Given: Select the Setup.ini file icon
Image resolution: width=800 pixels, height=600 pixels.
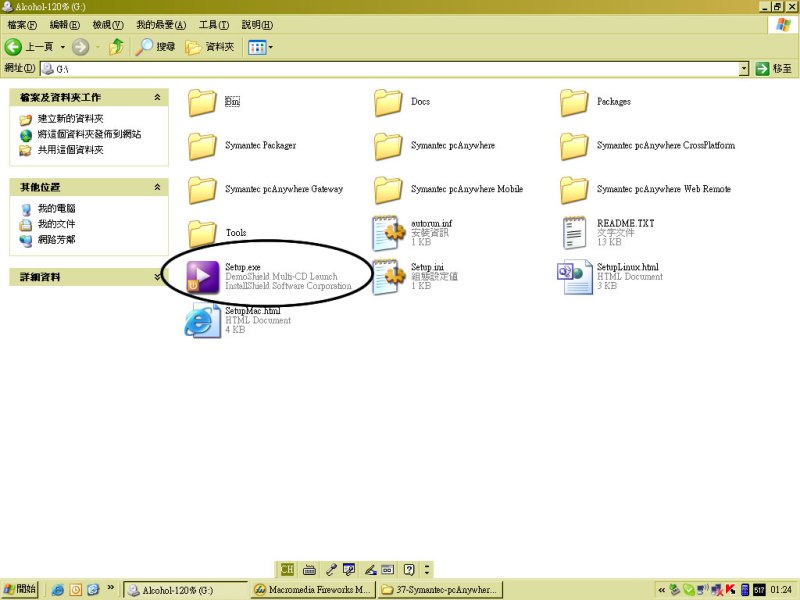Looking at the screenshot, I should [388, 277].
